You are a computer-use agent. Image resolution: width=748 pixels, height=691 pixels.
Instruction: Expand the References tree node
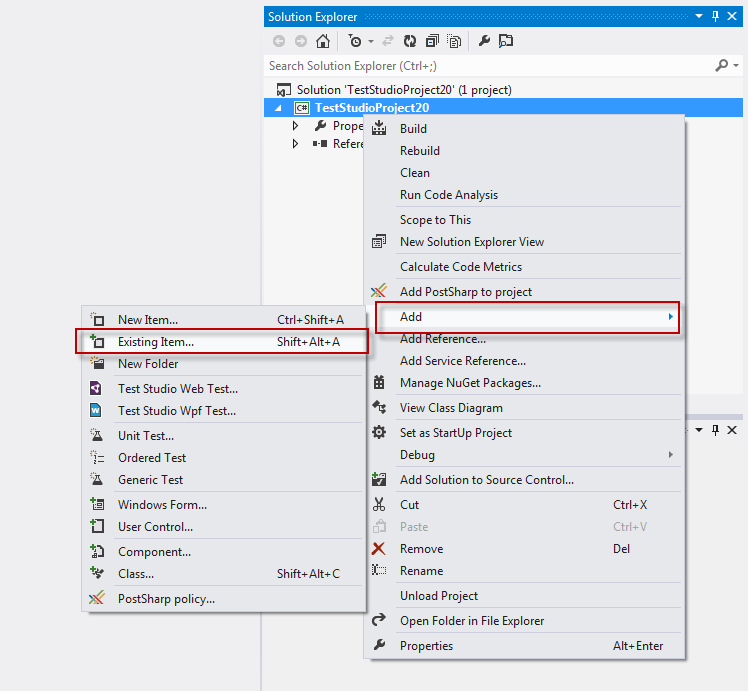[295, 144]
